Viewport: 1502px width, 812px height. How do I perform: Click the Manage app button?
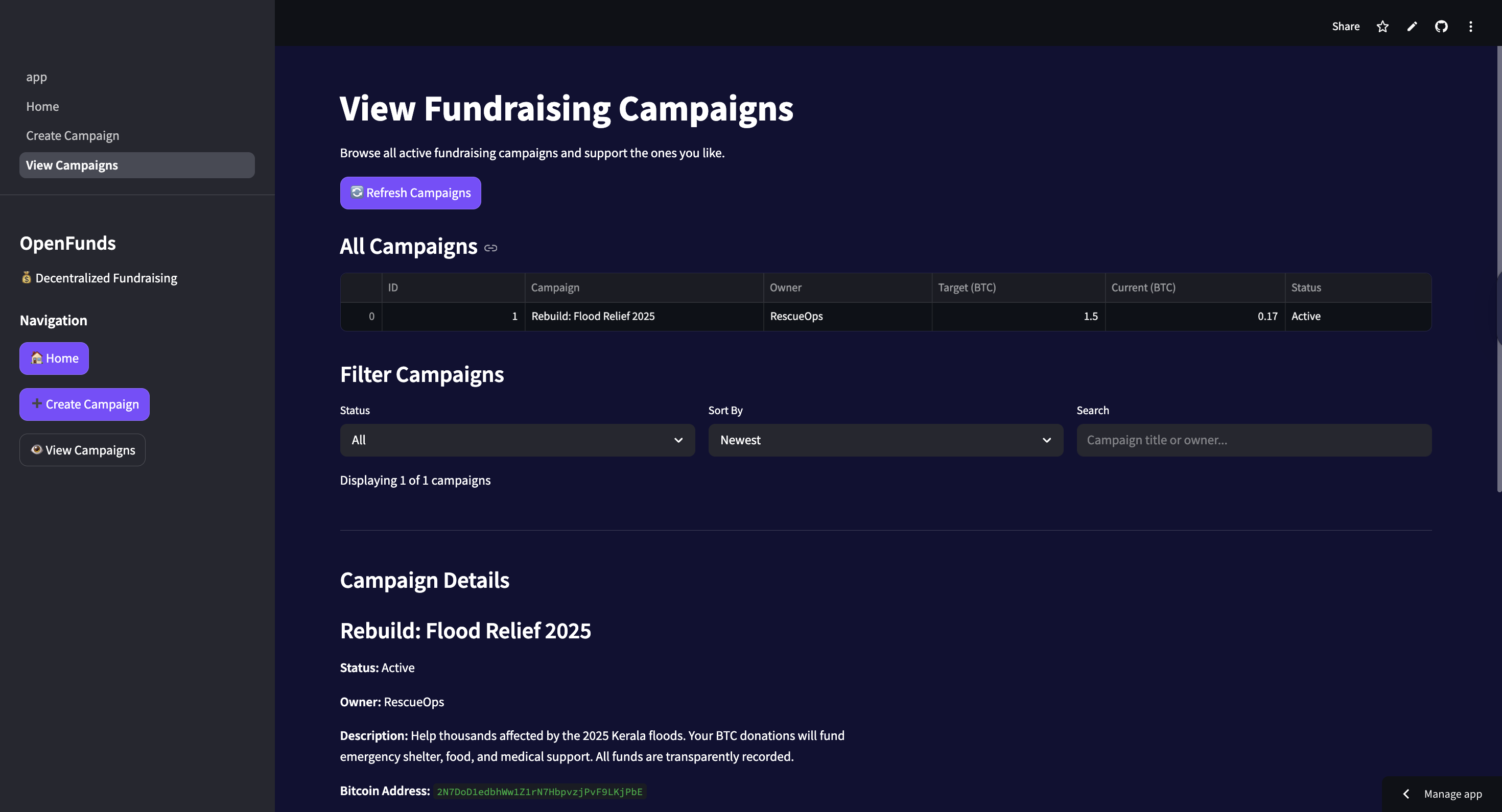[1453, 794]
